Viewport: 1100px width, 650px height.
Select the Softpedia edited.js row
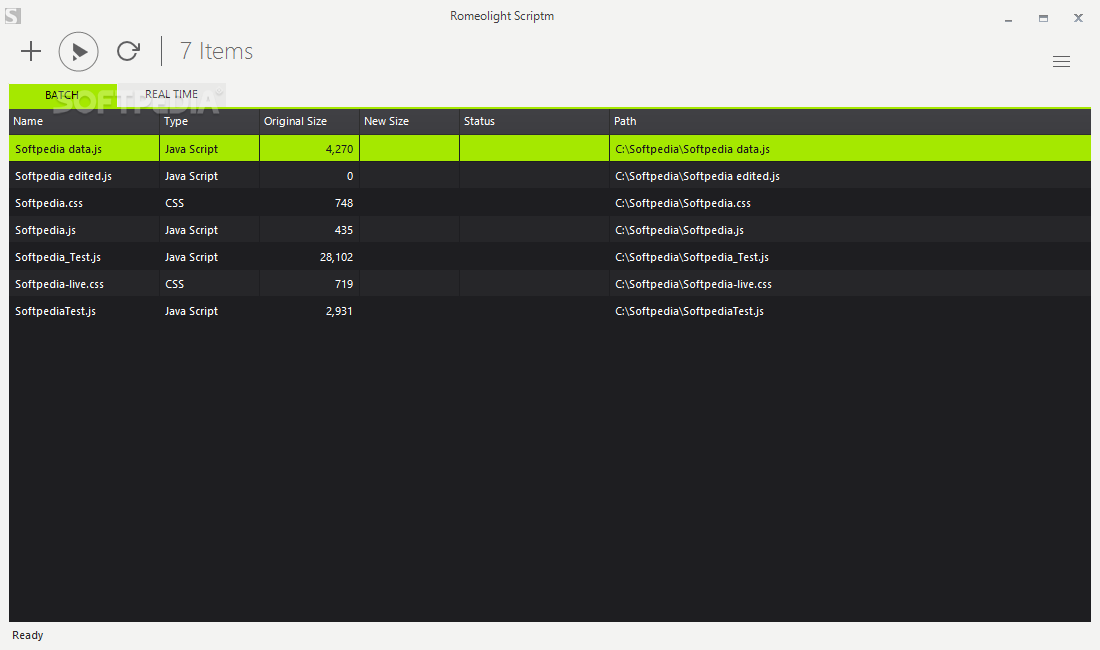click(x=550, y=176)
